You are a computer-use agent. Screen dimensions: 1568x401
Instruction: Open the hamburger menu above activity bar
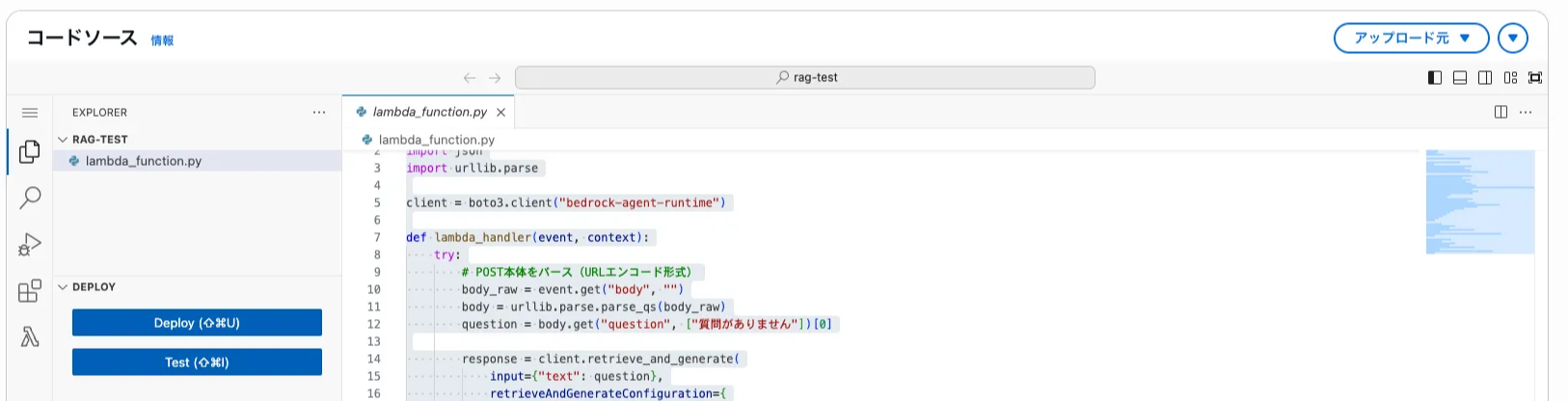pyautogui.click(x=30, y=113)
